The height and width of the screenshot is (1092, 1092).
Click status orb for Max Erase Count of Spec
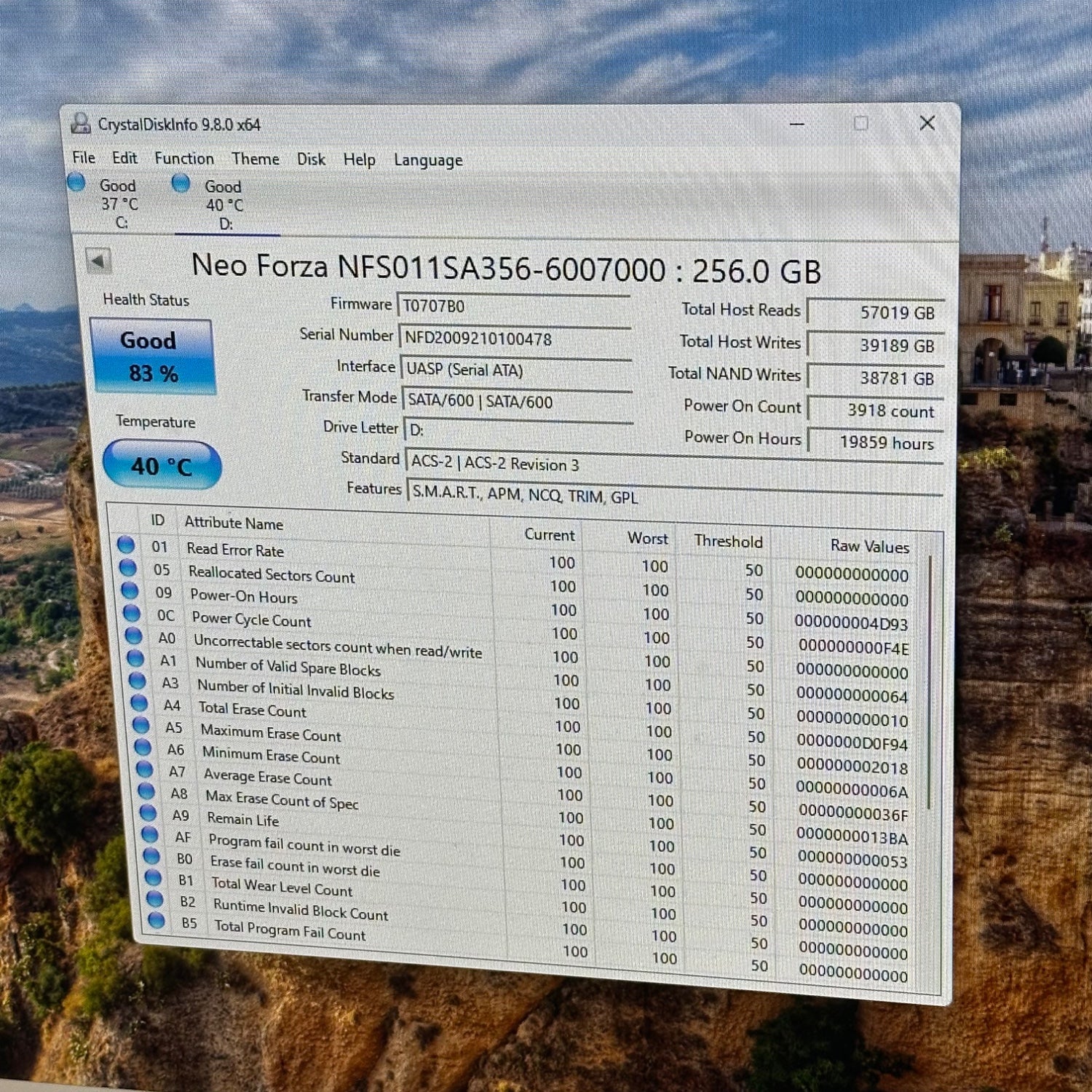click(146, 791)
